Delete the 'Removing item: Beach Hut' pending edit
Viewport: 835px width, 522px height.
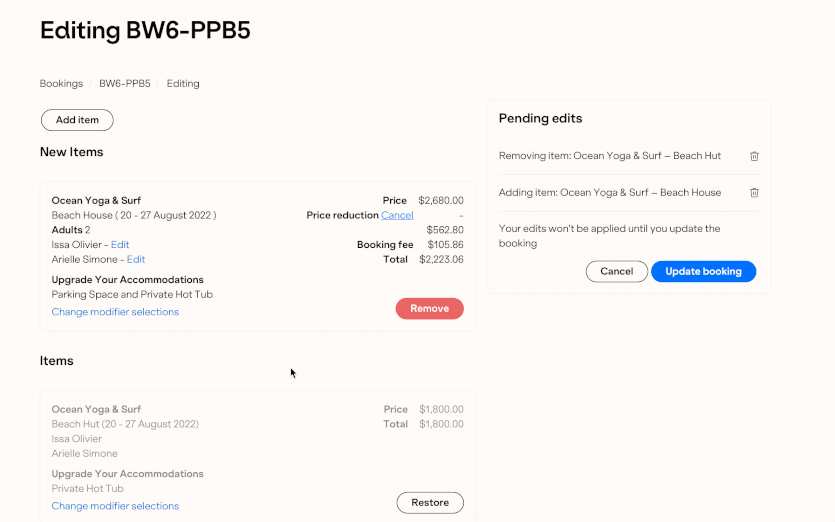[x=755, y=156]
